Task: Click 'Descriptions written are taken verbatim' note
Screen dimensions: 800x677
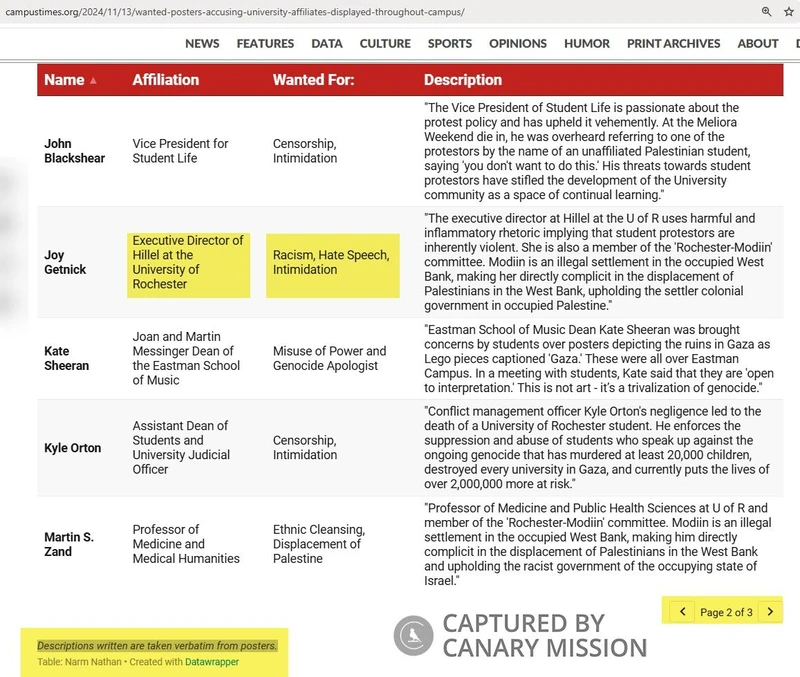Action: (157, 646)
